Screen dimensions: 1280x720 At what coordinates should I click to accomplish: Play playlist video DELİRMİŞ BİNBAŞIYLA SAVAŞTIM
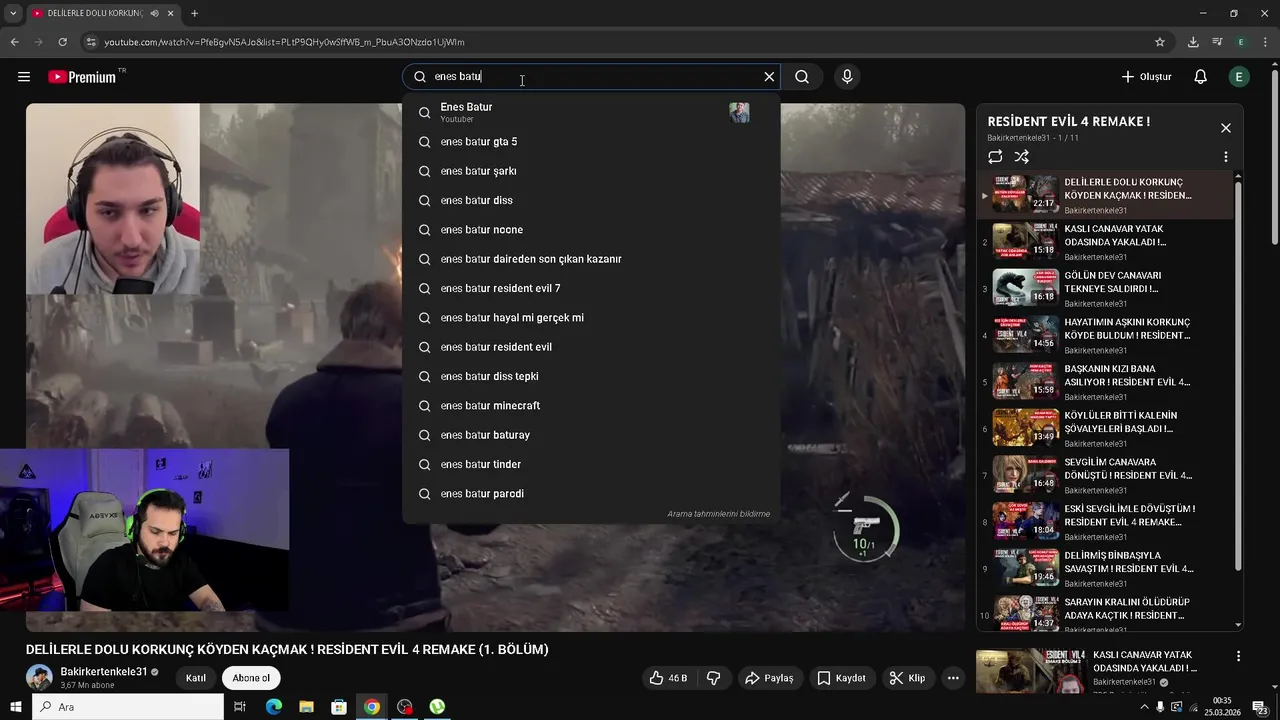[x=1105, y=569]
